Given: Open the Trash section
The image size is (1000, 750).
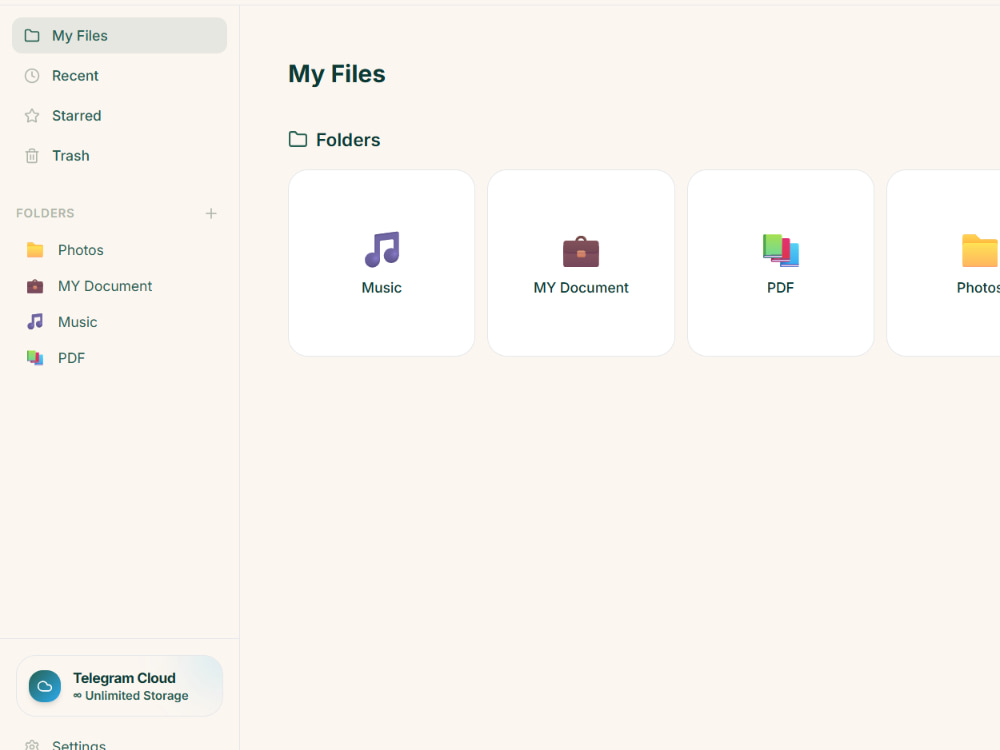Looking at the screenshot, I should pyautogui.click(x=119, y=156).
